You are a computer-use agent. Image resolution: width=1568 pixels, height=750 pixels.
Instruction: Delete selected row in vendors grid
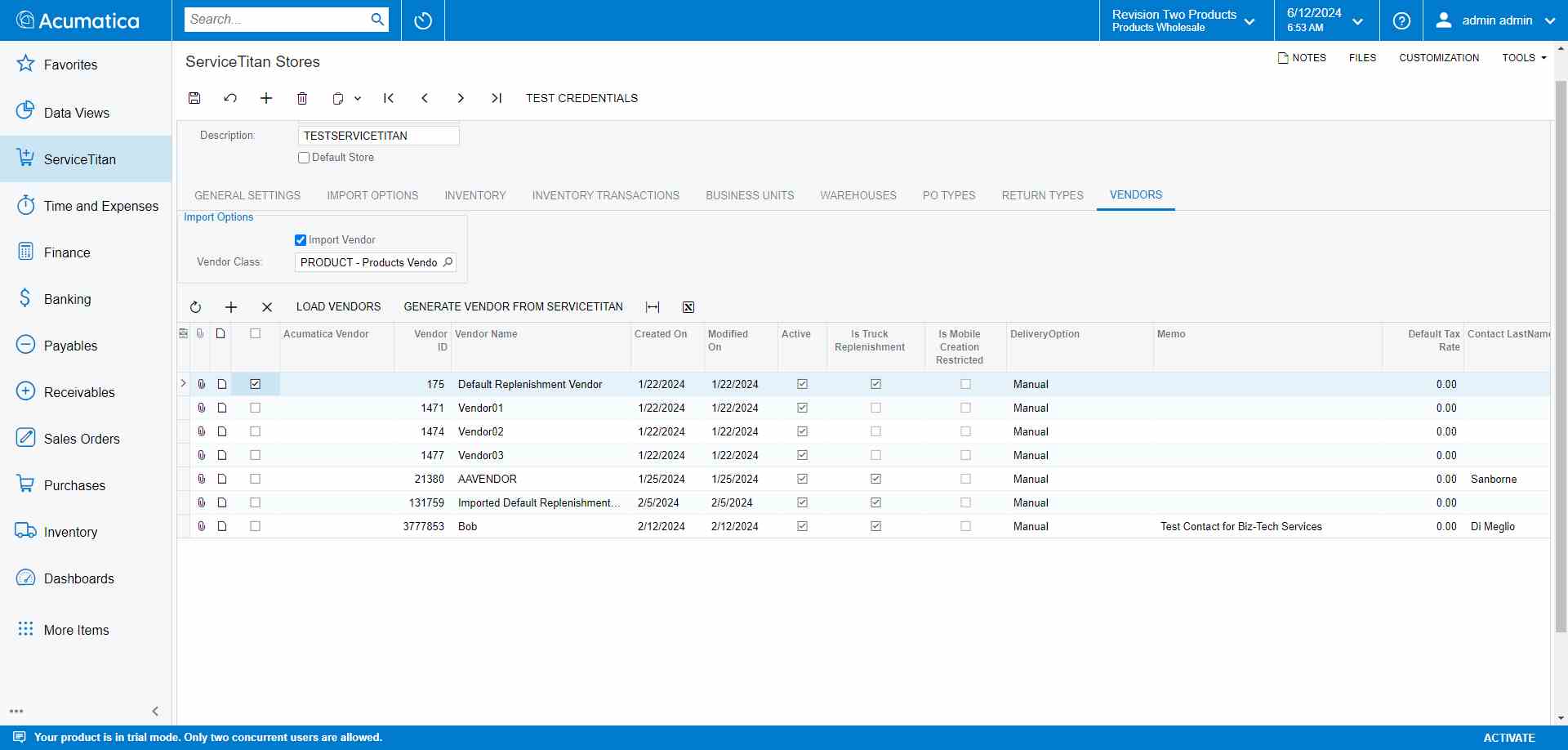click(267, 307)
